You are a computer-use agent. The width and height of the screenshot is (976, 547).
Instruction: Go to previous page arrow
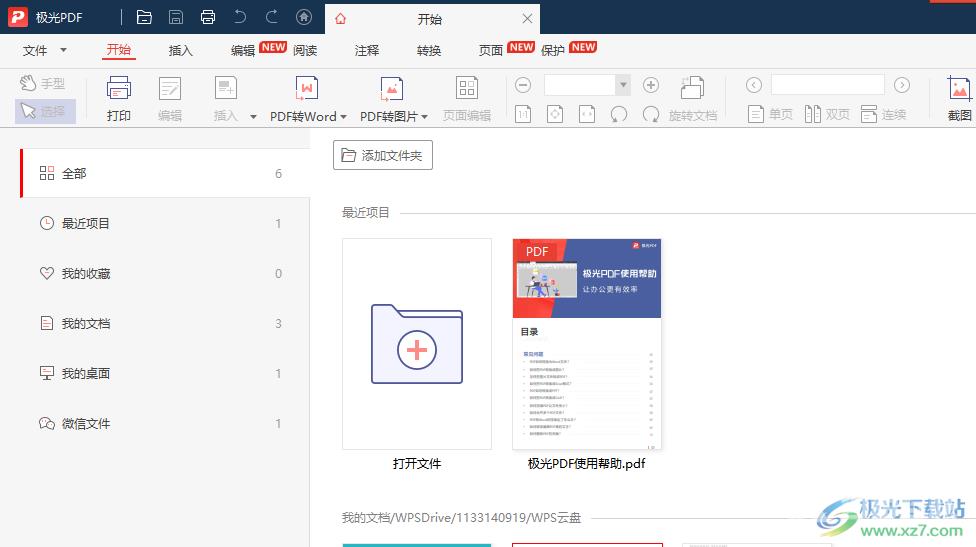coord(754,85)
